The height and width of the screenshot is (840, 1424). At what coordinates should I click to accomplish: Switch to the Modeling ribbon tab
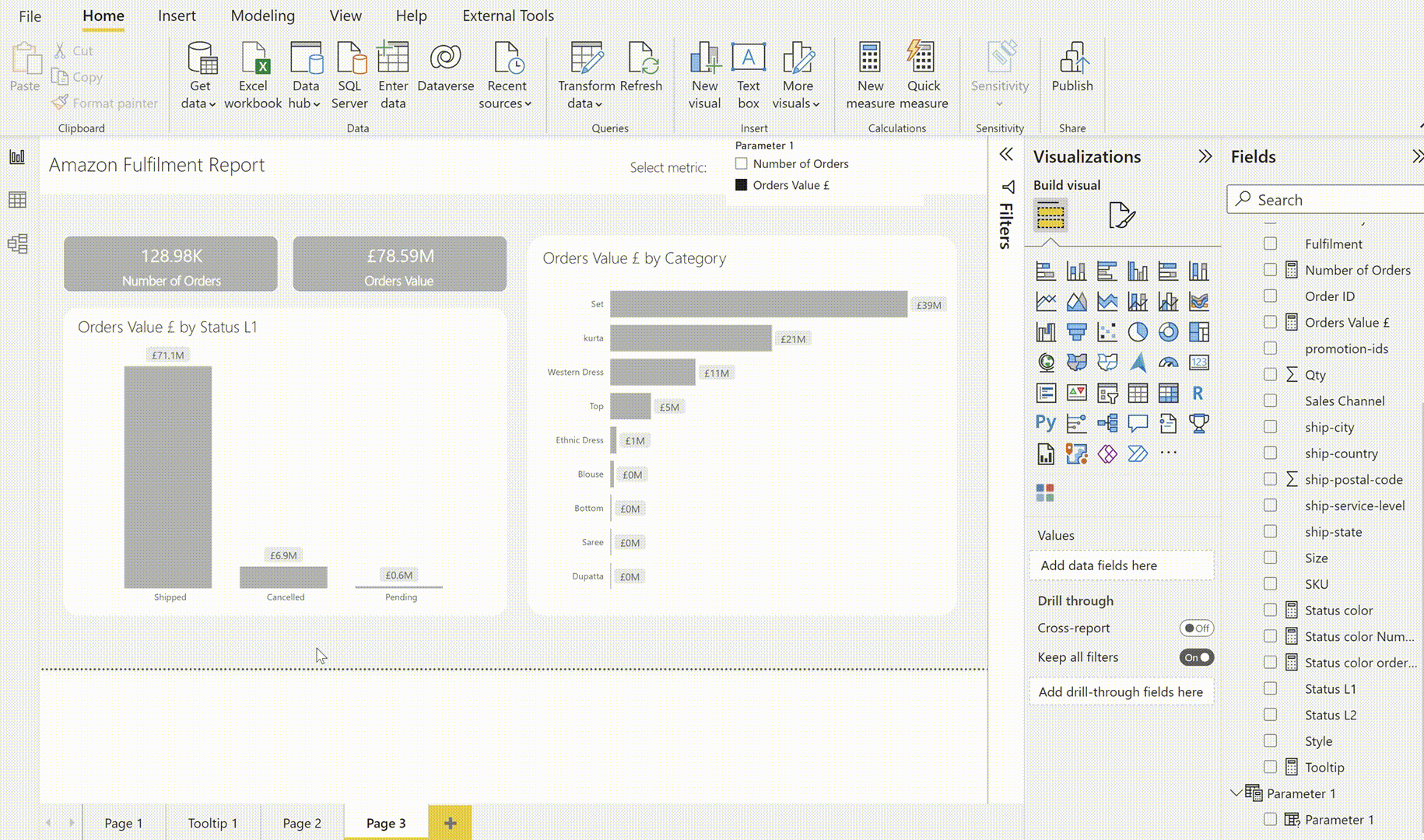pyautogui.click(x=263, y=16)
